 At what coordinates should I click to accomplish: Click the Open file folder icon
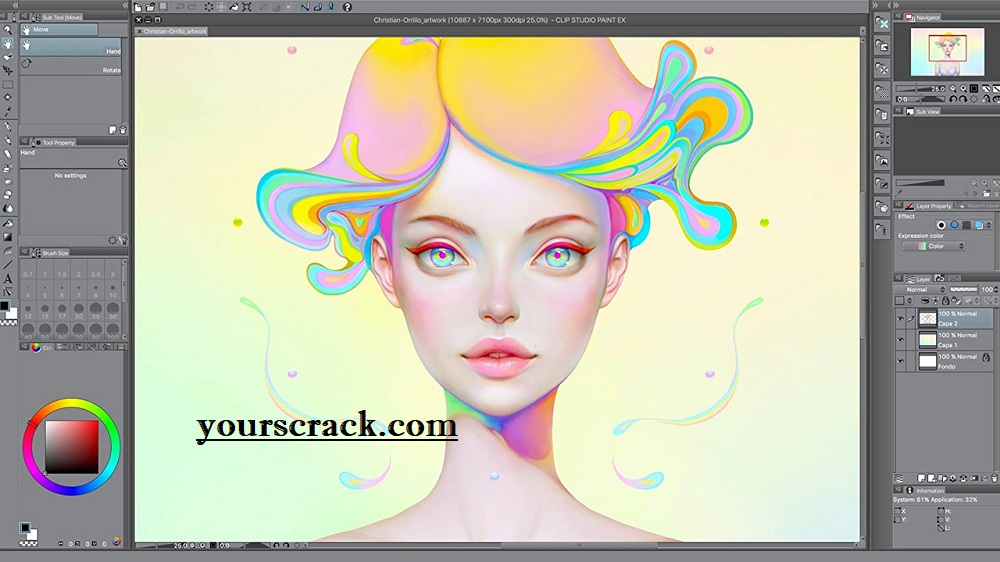(x=150, y=7)
